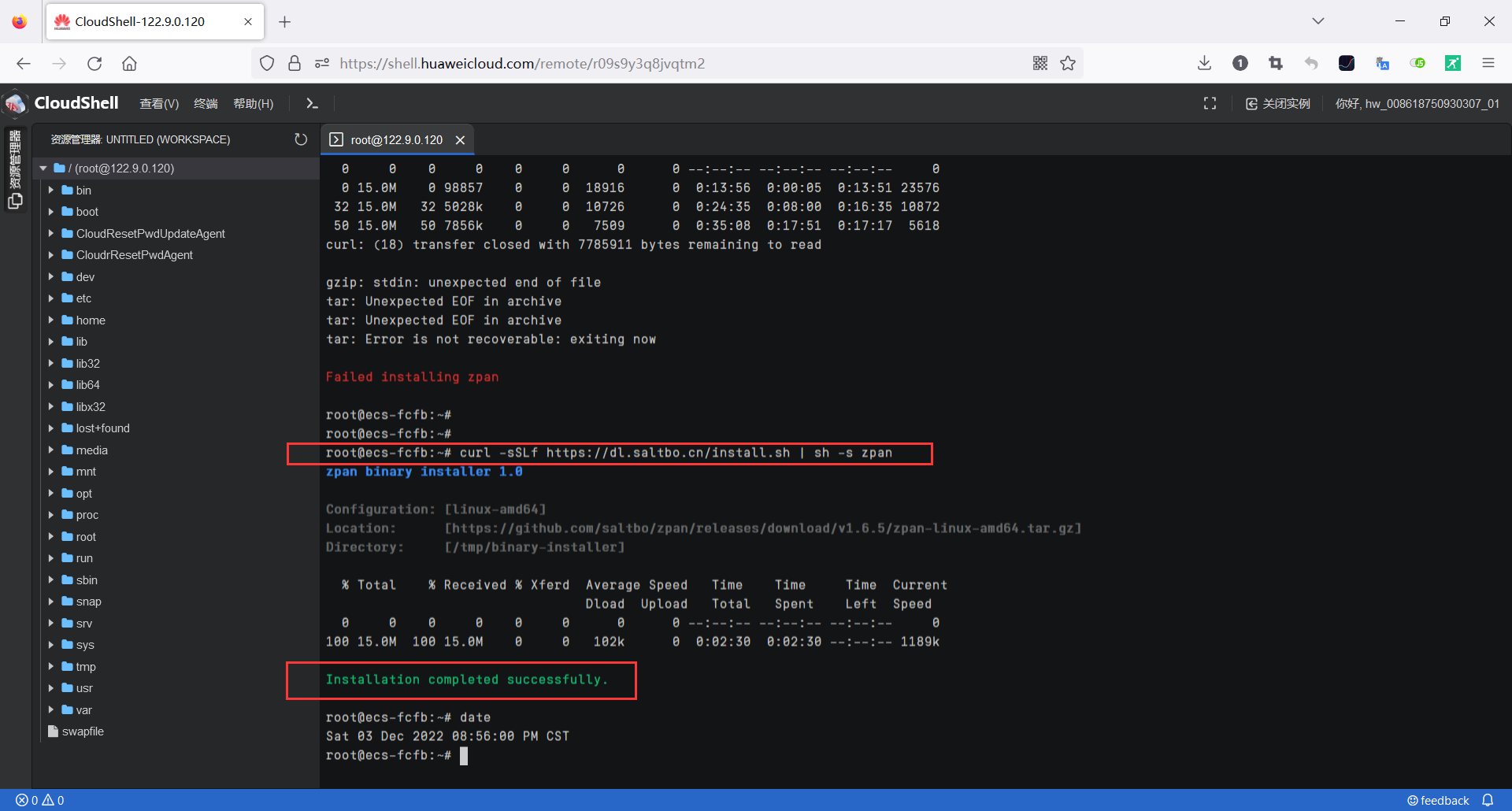Open the 帮助(H) menu
This screenshot has height=811, width=1512.
(254, 104)
